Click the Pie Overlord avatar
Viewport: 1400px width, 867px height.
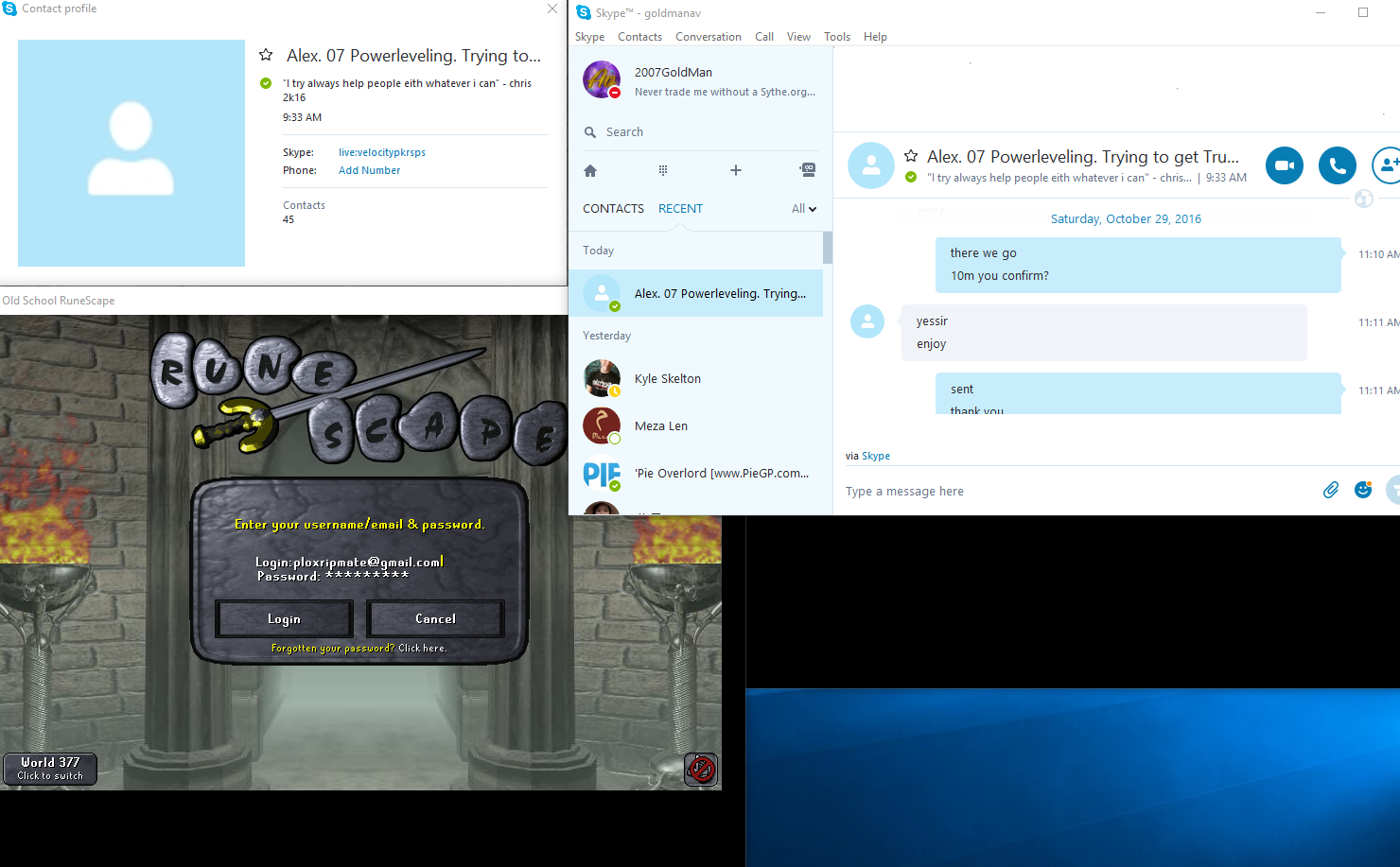pos(602,473)
